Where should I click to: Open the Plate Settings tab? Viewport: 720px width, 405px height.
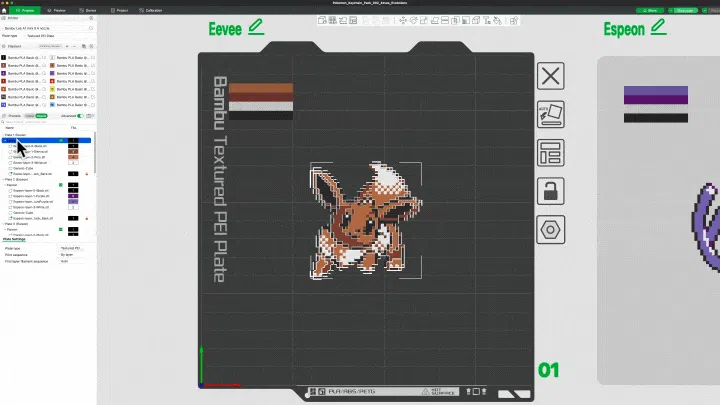[x=14, y=239]
